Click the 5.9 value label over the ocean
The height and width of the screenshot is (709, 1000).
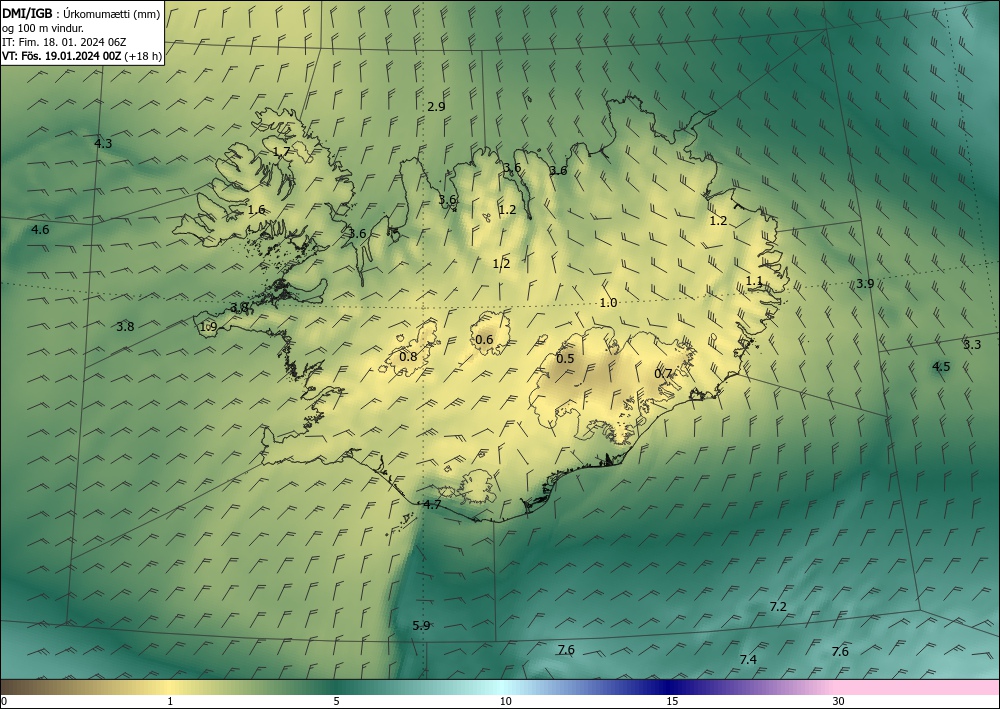pos(421,625)
